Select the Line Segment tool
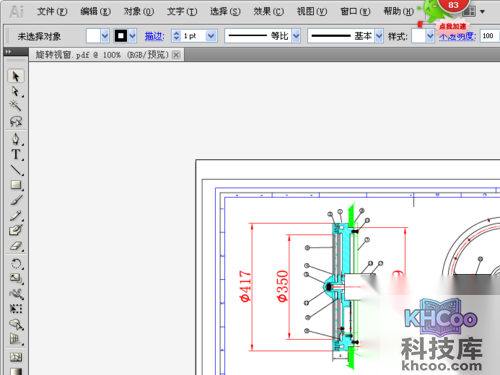500x375 pixels. point(16,170)
